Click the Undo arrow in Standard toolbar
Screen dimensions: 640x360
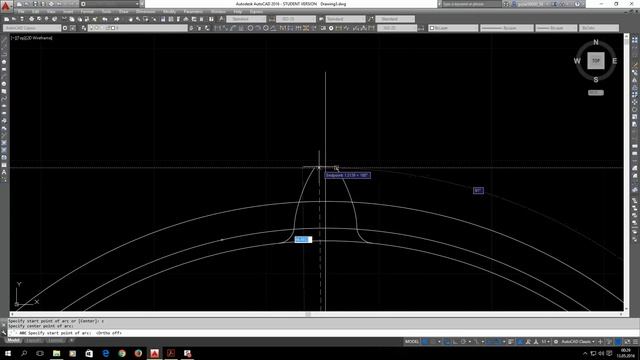(x=105, y=19)
